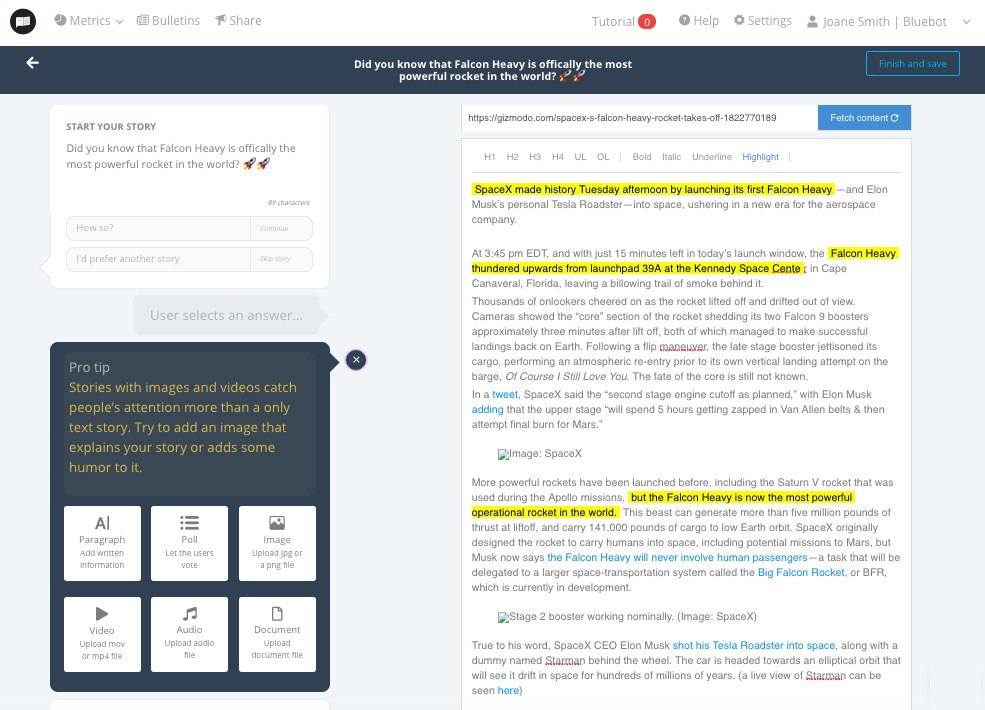Open the 'adding' link in article
985x710 pixels.
click(487, 410)
